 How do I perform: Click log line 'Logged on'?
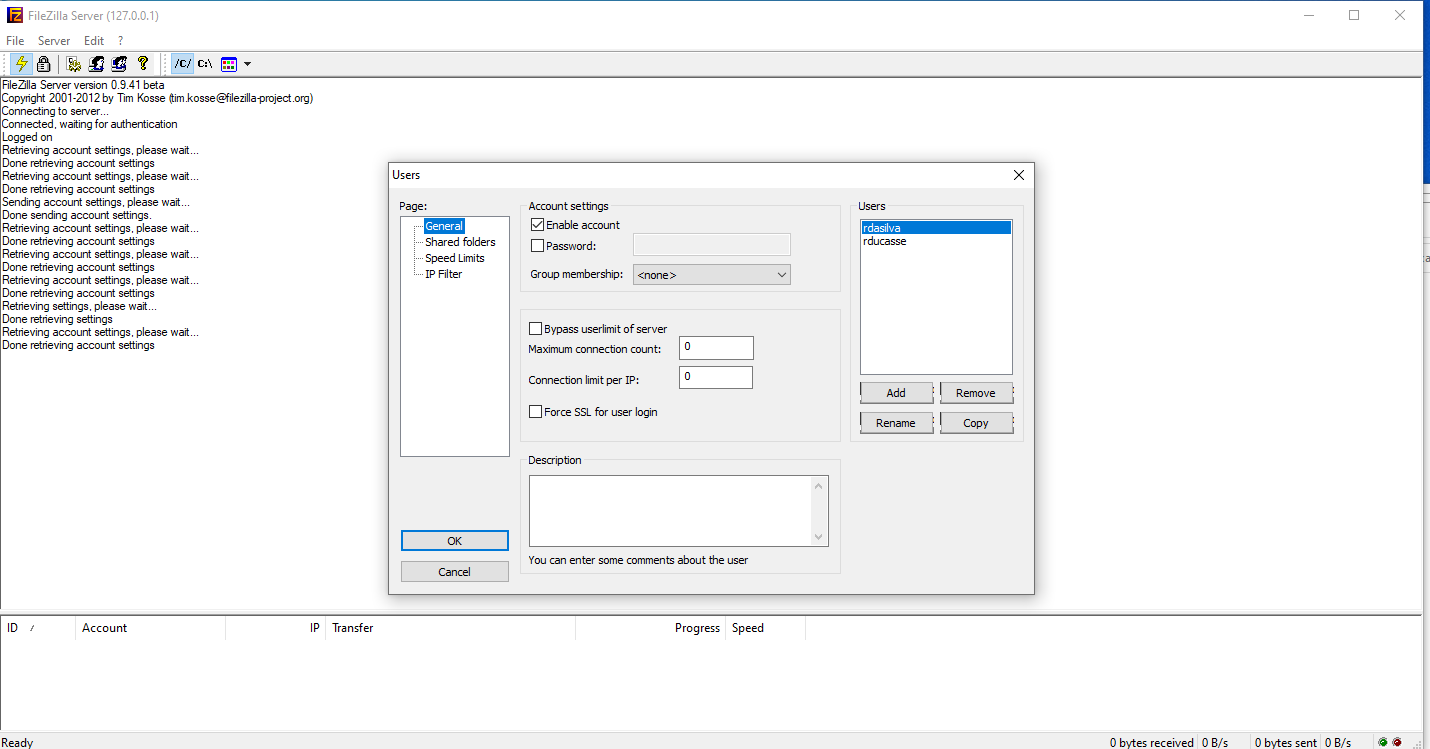click(27, 137)
